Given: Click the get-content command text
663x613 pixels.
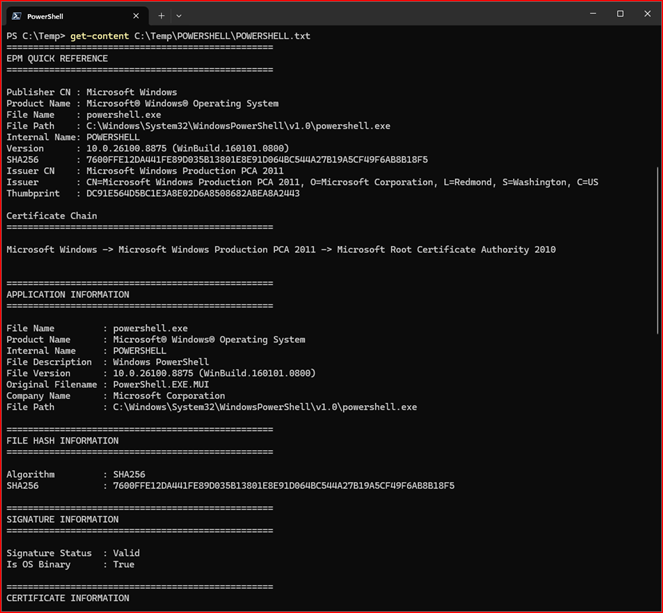Looking at the screenshot, I should click(x=99, y=36).
